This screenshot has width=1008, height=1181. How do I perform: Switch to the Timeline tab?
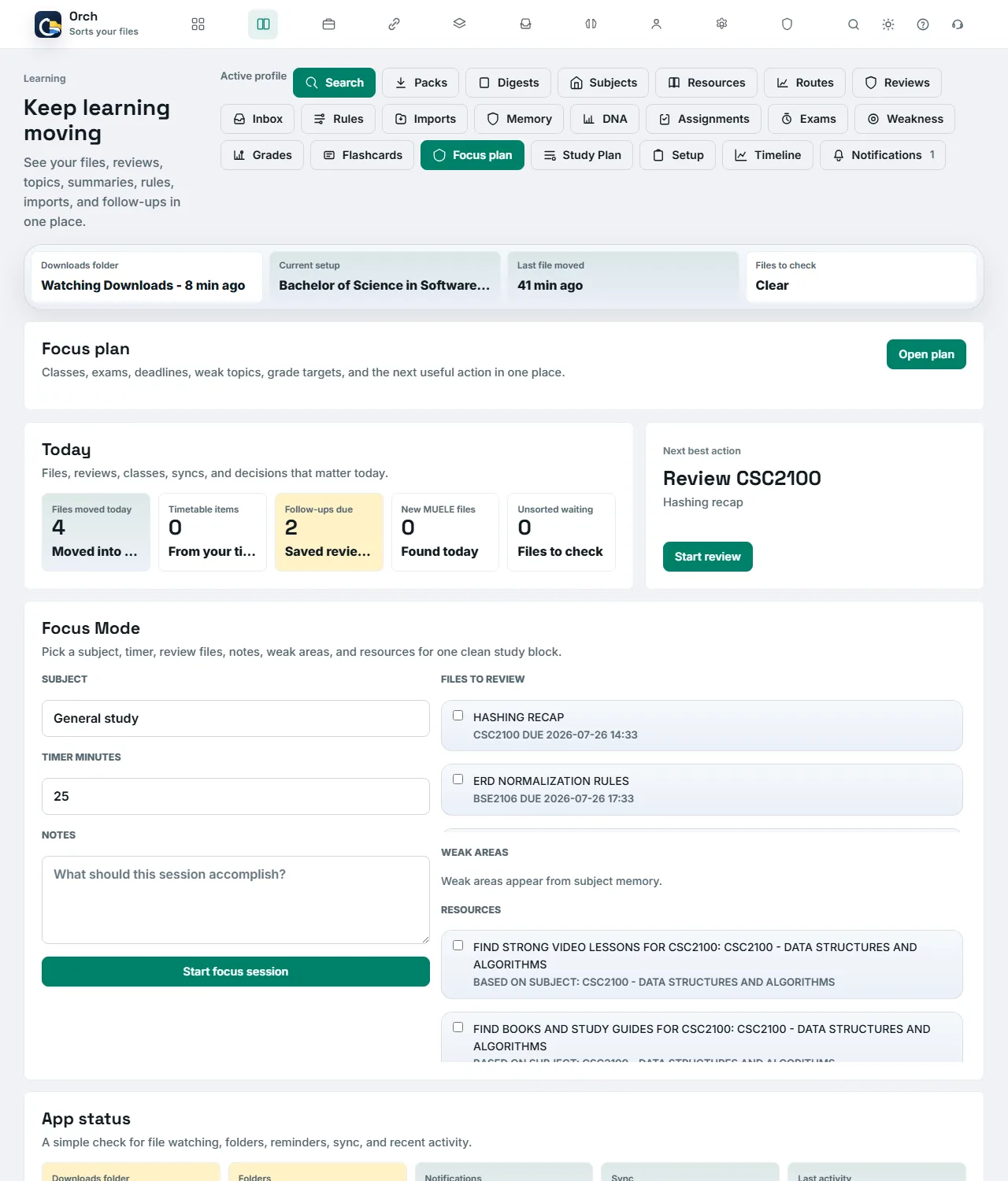tap(767, 155)
